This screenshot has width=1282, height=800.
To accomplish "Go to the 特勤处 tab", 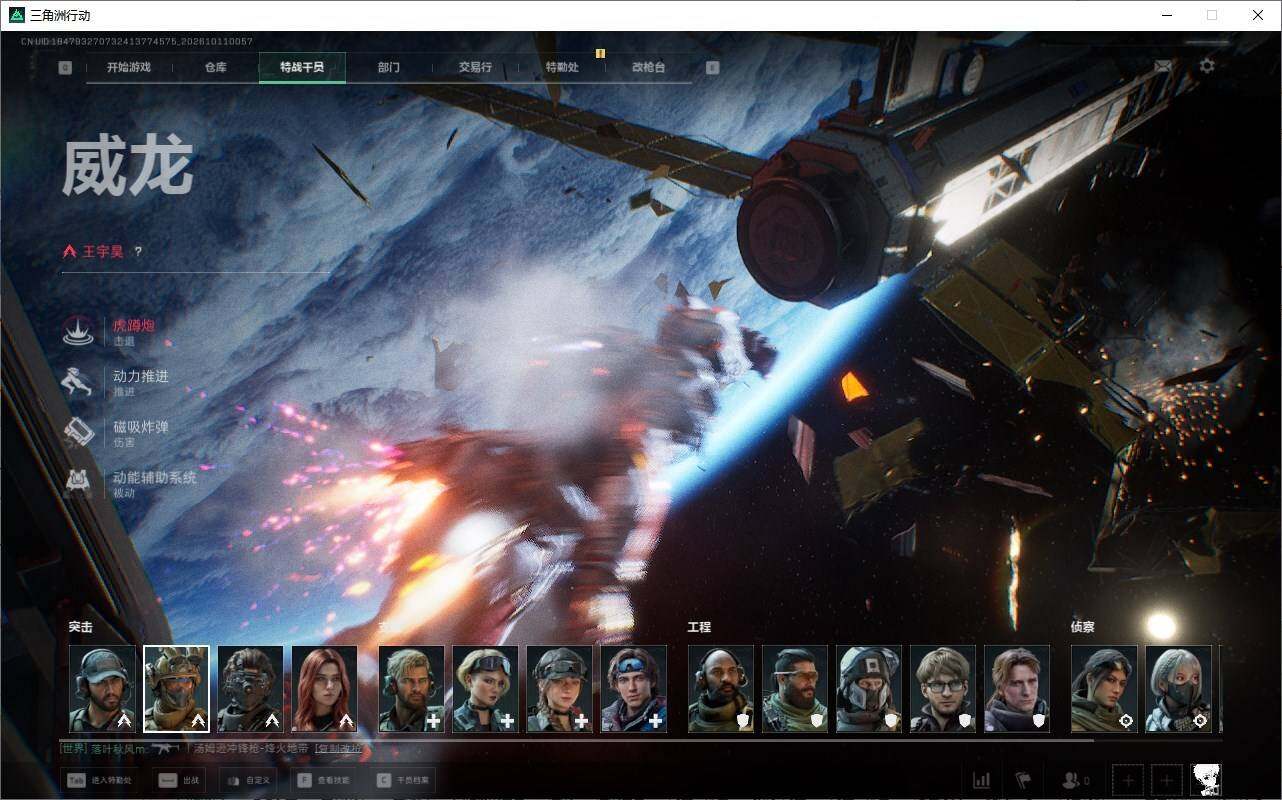I will pyautogui.click(x=562, y=67).
